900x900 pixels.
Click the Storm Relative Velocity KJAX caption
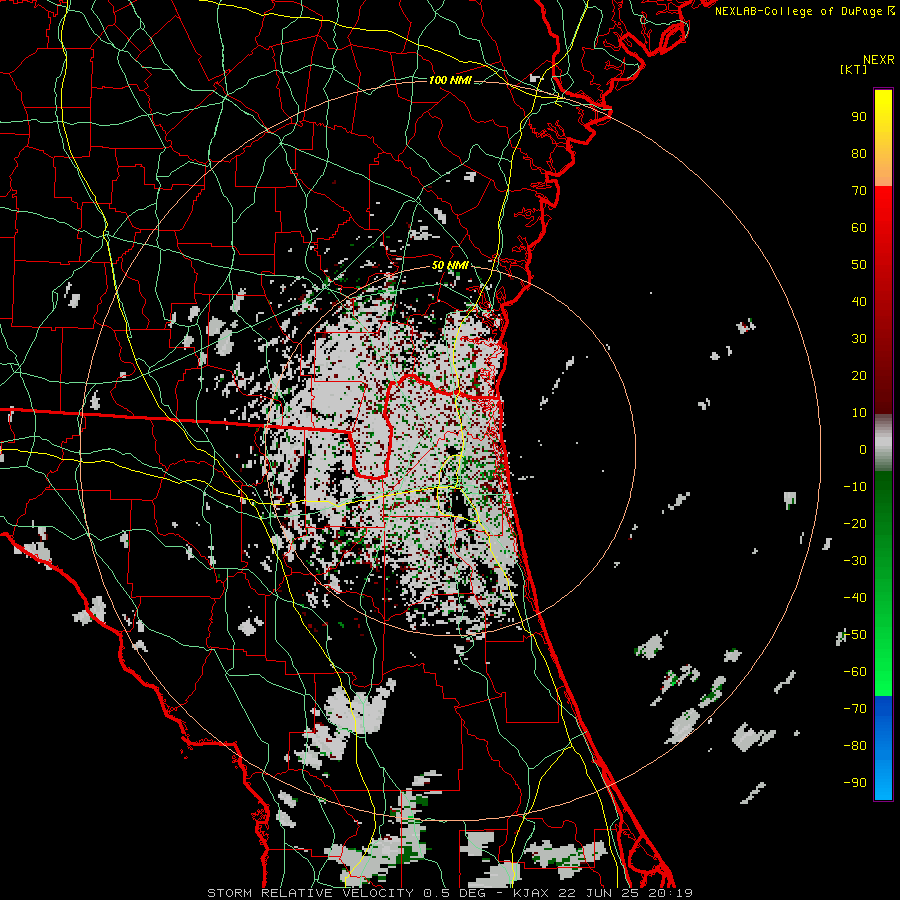(450, 893)
